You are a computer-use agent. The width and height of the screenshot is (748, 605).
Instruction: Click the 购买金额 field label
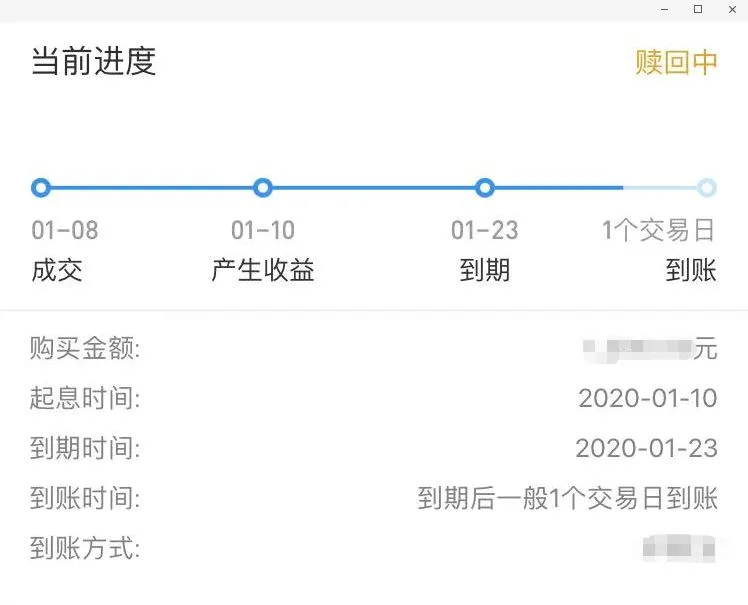(85, 348)
